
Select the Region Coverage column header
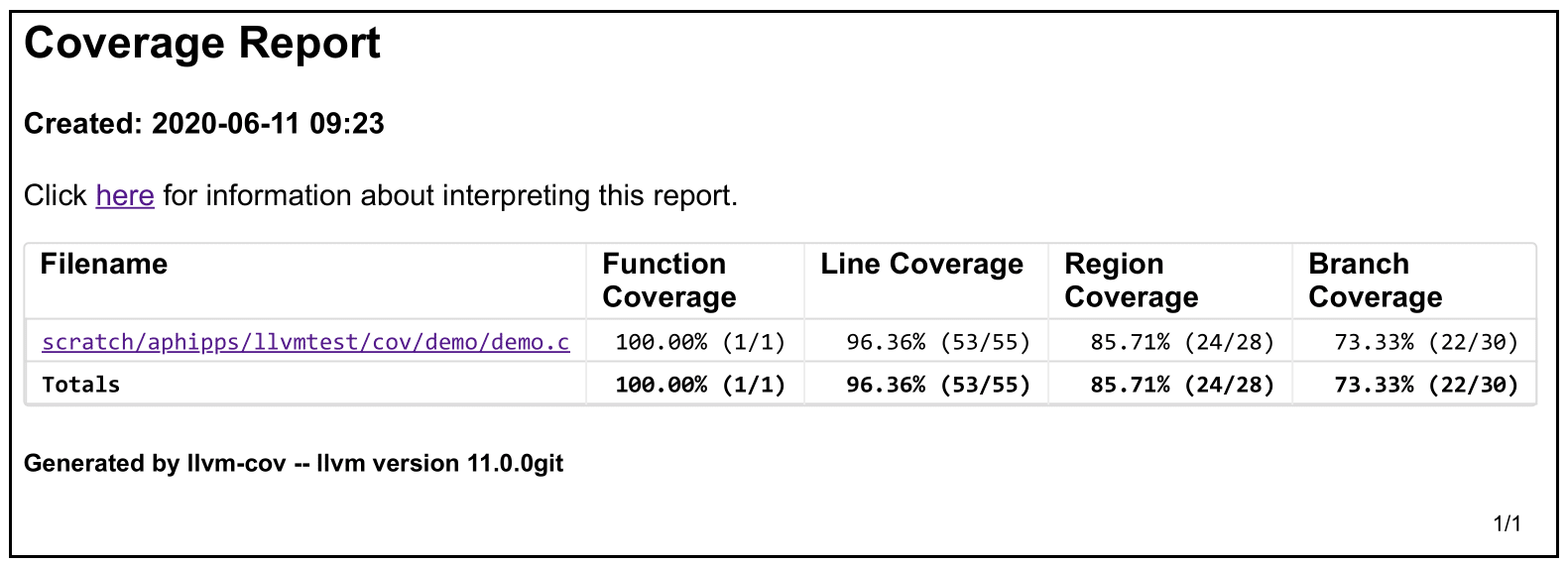pyautogui.click(x=1131, y=281)
